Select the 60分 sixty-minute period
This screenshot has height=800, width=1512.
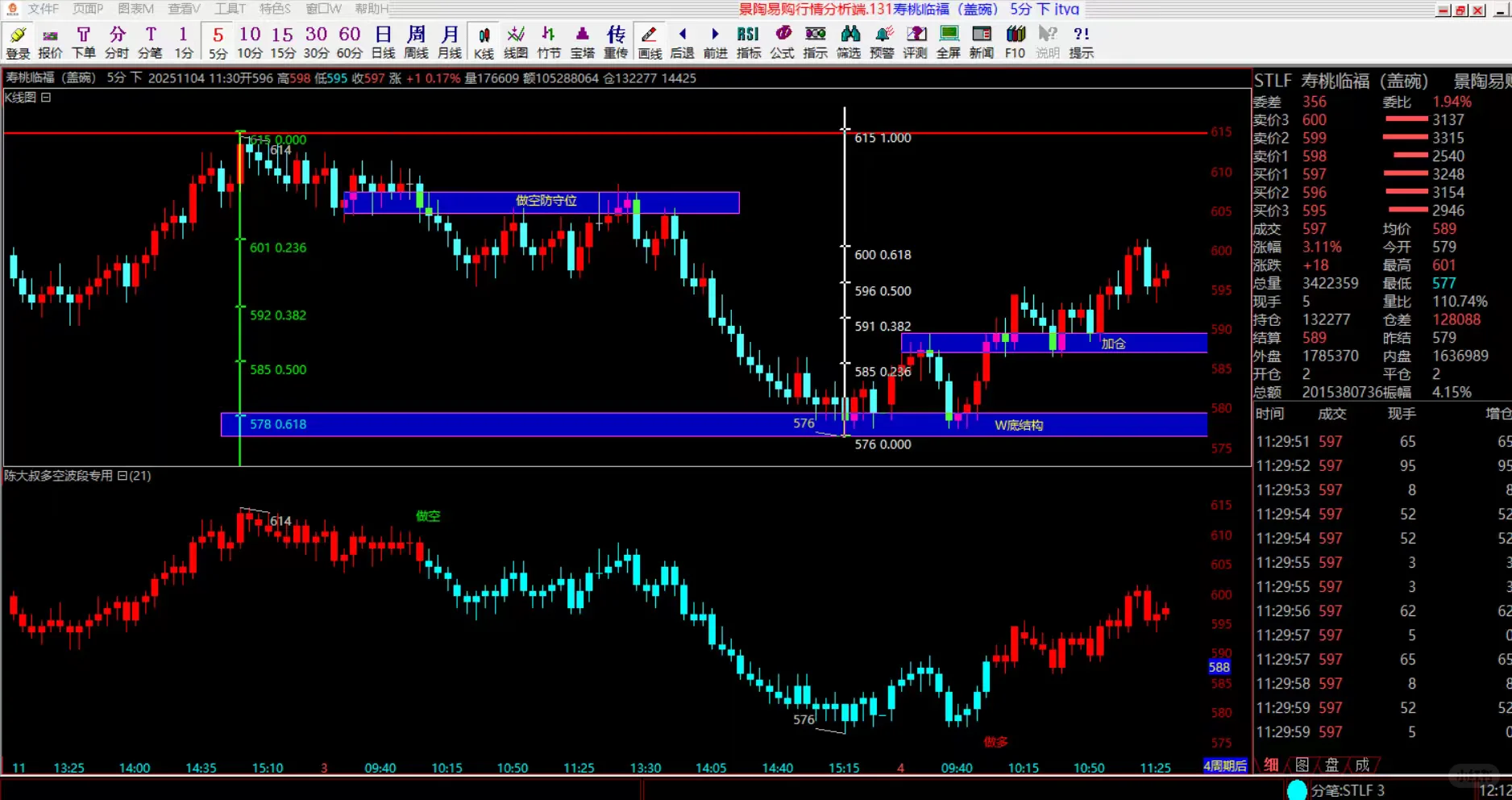pos(349,42)
